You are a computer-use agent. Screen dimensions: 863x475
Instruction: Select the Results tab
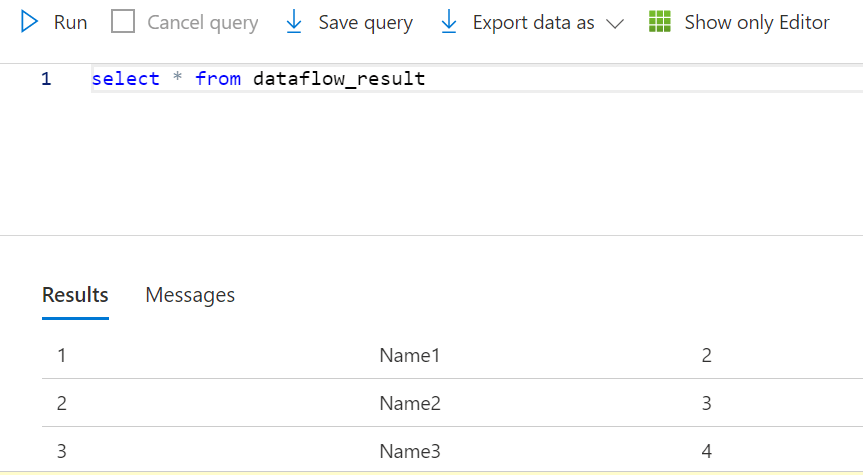[x=75, y=295]
